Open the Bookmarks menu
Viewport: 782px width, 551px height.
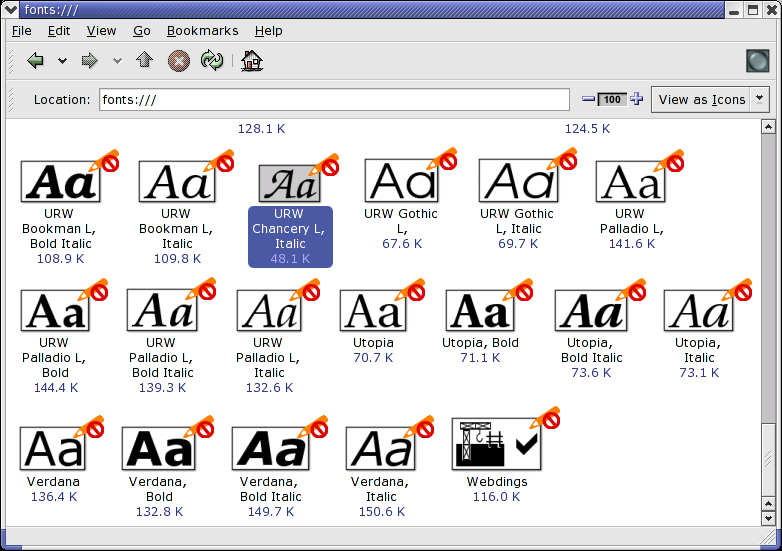coord(202,31)
